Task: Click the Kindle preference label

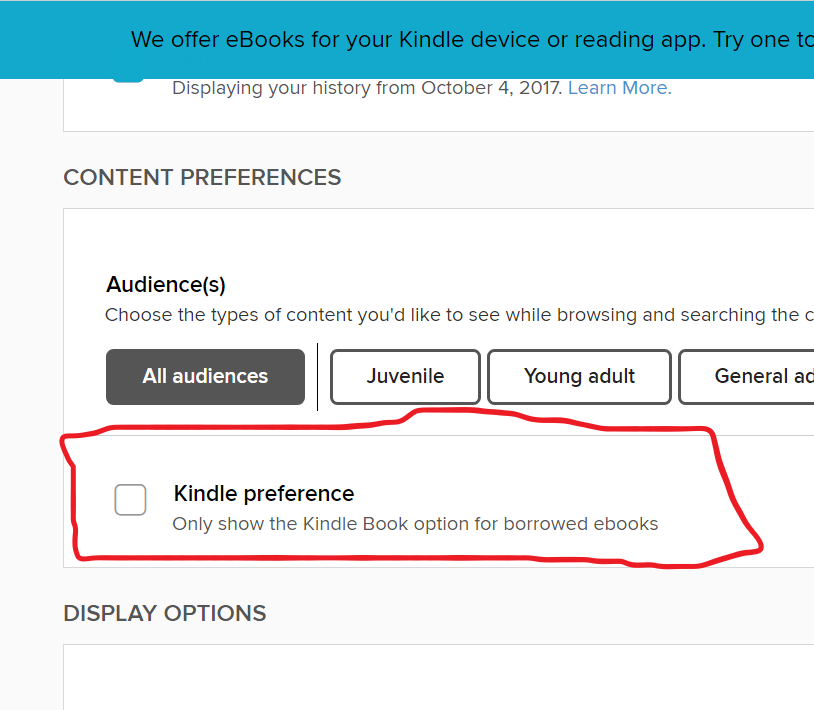Action: [264, 493]
